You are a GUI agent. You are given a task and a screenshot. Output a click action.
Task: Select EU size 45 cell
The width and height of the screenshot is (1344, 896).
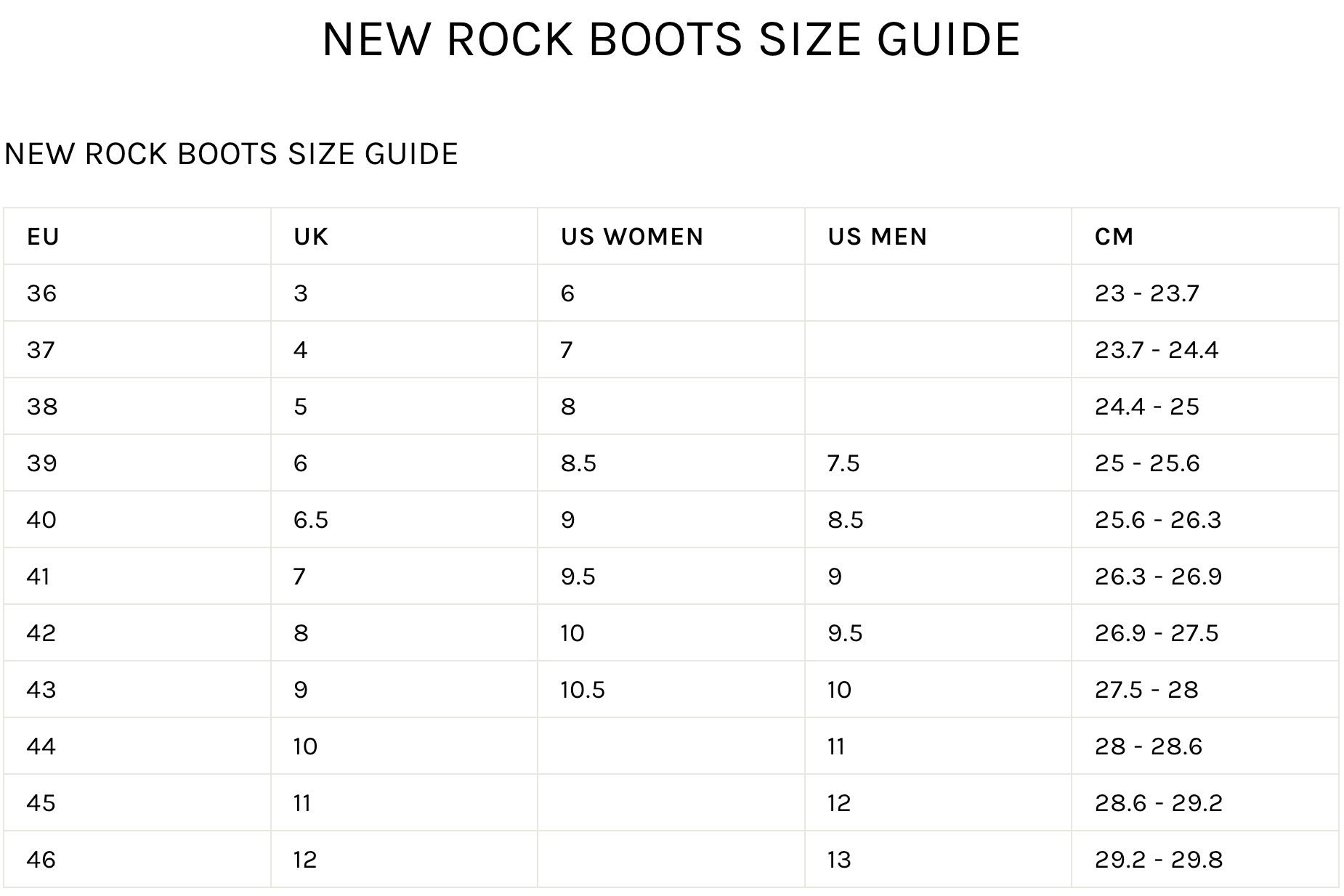[41, 803]
